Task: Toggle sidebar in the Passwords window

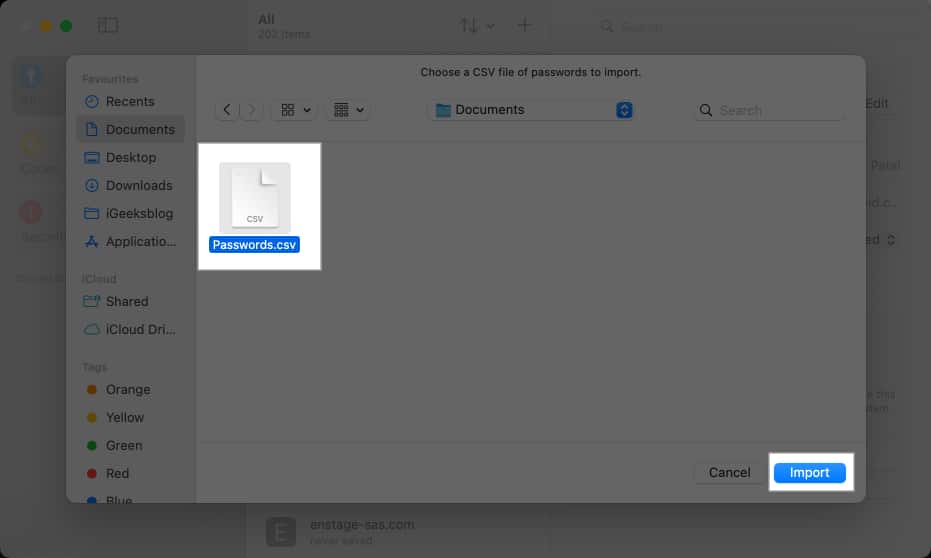Action: tap(107, 26)
